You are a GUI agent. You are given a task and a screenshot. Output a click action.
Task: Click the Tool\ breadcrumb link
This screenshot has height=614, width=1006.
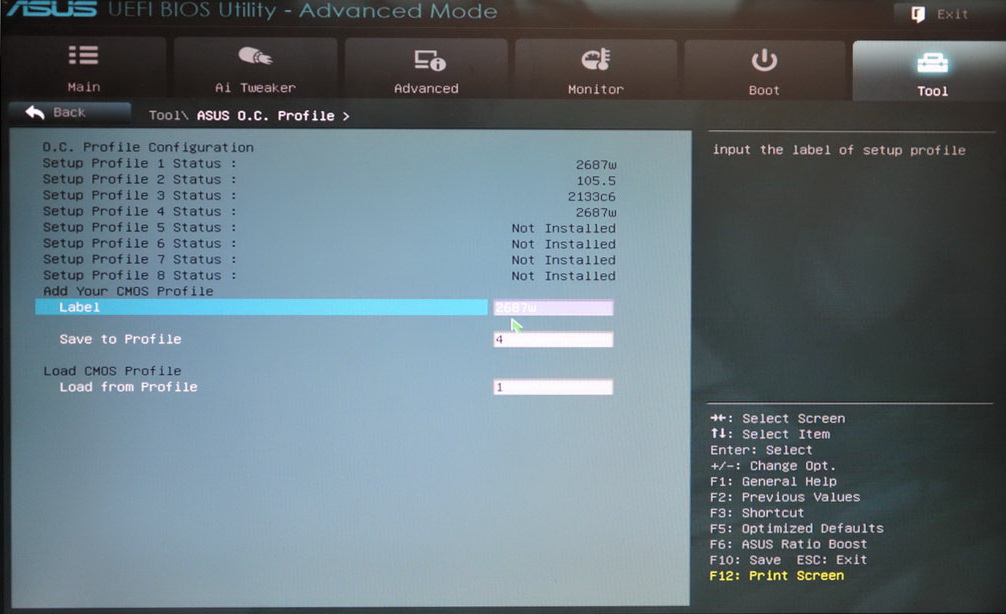tap(168, 115)
